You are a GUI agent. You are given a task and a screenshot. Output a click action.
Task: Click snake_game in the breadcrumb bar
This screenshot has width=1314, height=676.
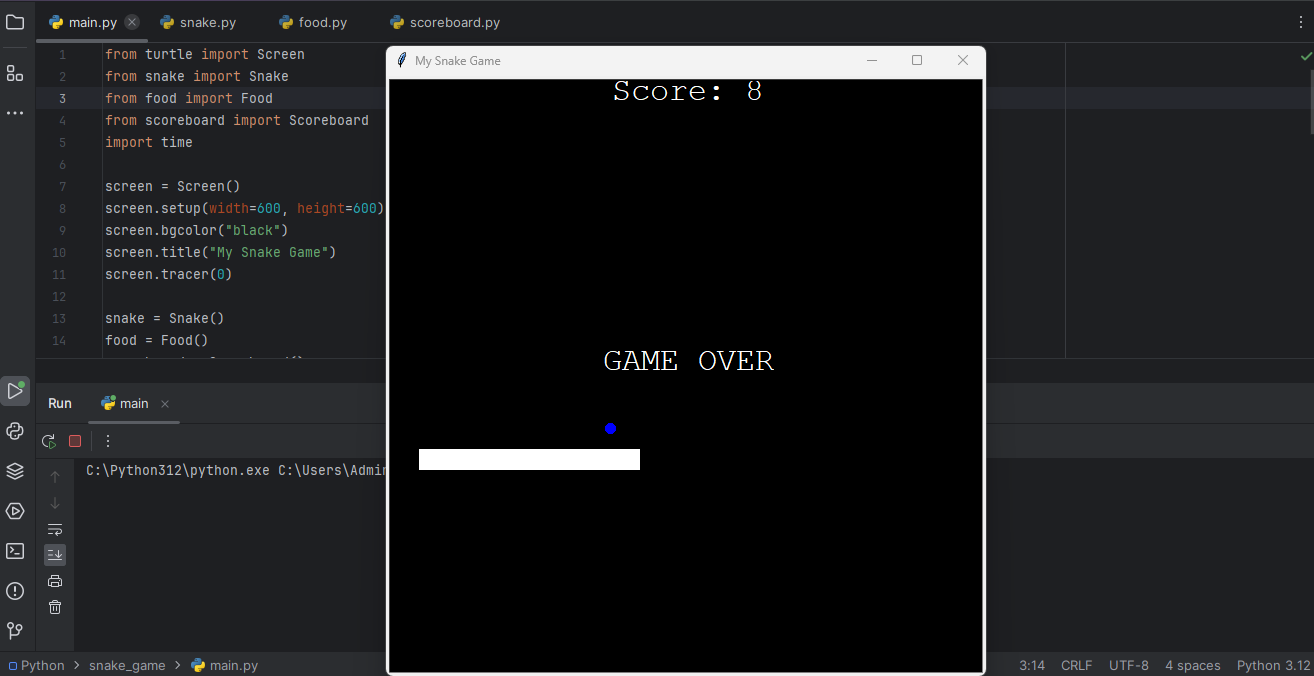click(127, 665)
